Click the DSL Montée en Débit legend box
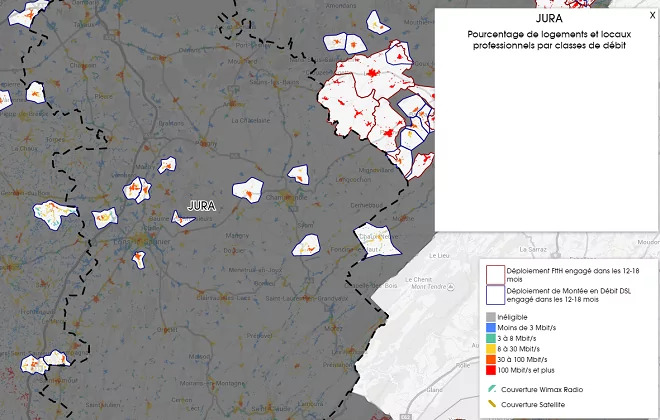 495,295
